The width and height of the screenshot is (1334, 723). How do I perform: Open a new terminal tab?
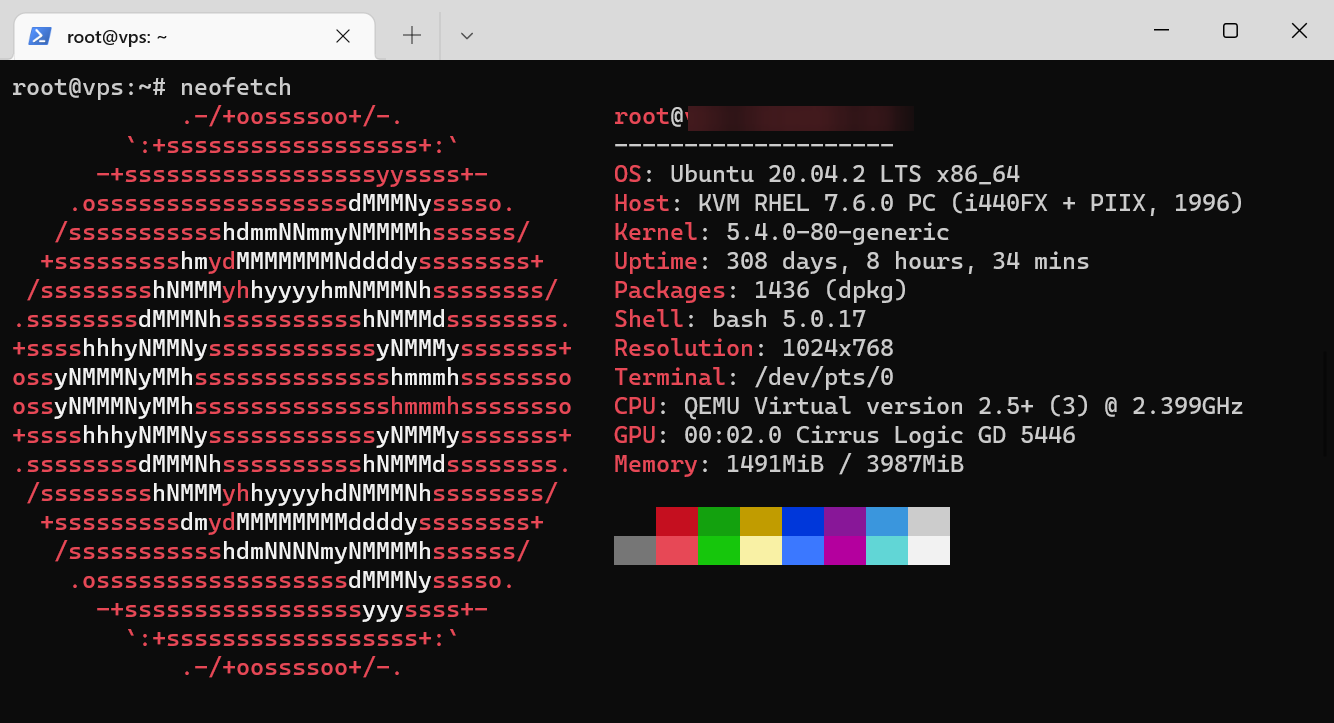coord(411,36)
